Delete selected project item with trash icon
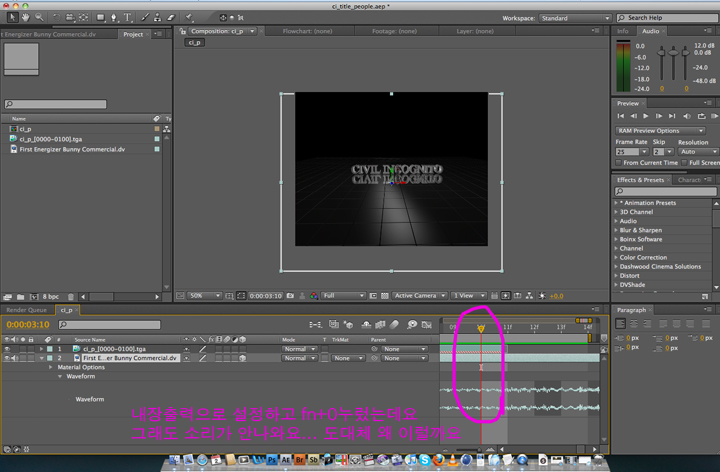Image resolution: width=720 pixels, height=472 pixels. click(71, 297)
